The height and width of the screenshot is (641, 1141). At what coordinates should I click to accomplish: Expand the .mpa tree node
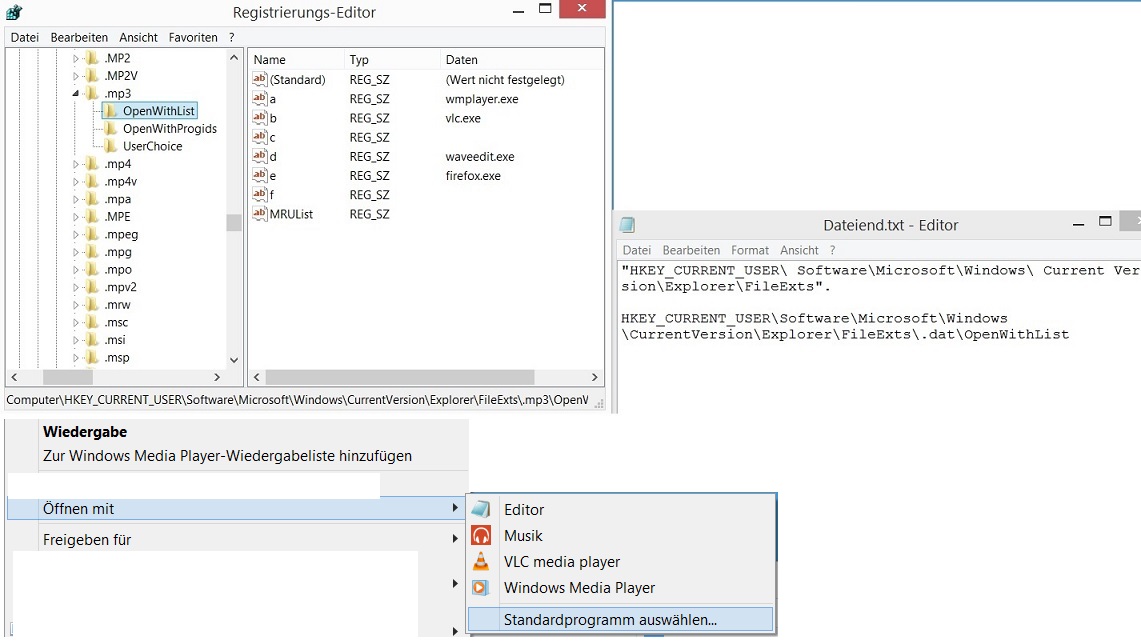(76, 199)
